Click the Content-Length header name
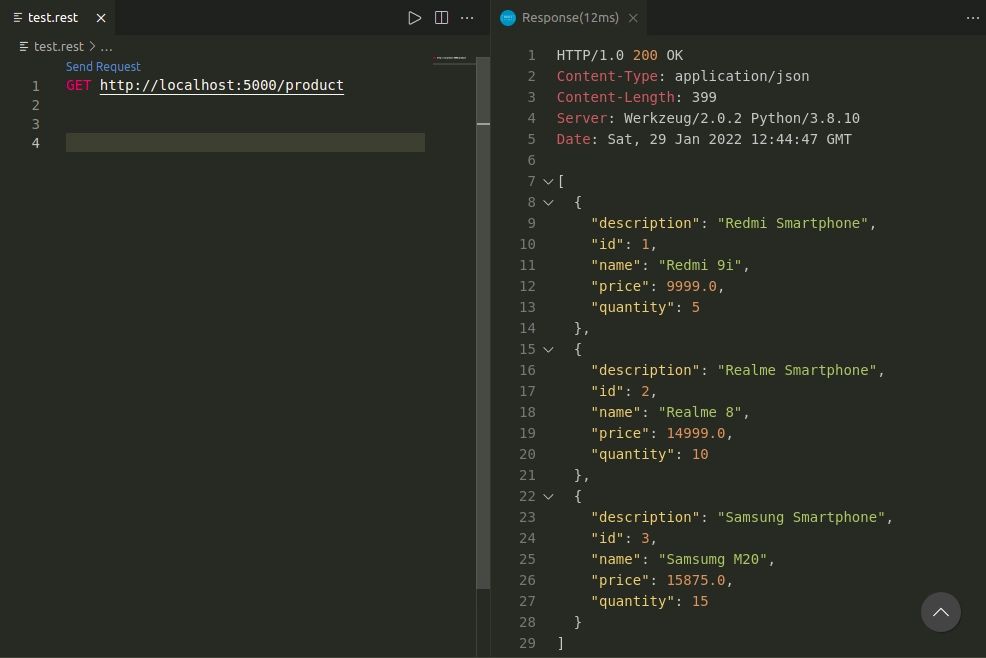 [x=615, y=97]
